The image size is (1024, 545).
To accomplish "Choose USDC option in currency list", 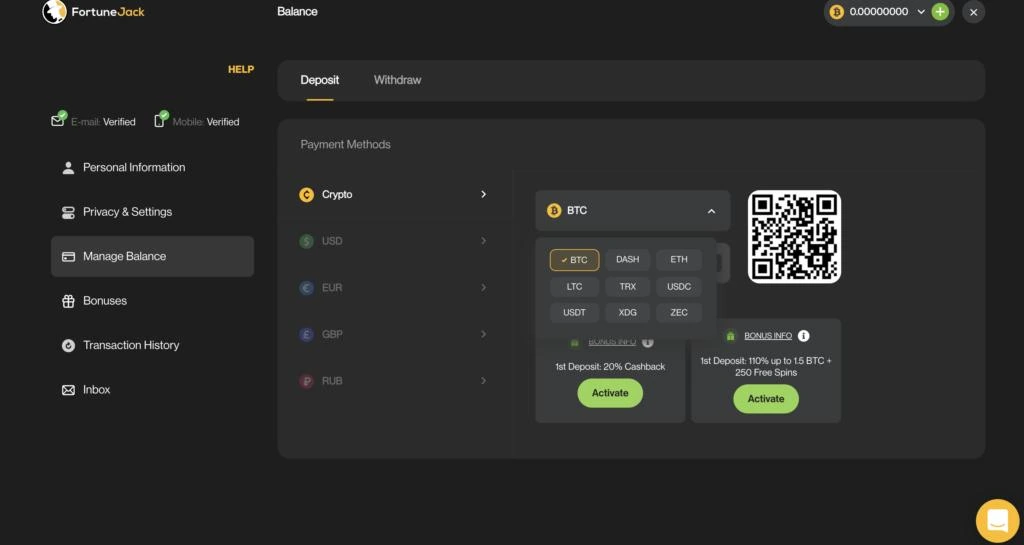I will 679,287.
